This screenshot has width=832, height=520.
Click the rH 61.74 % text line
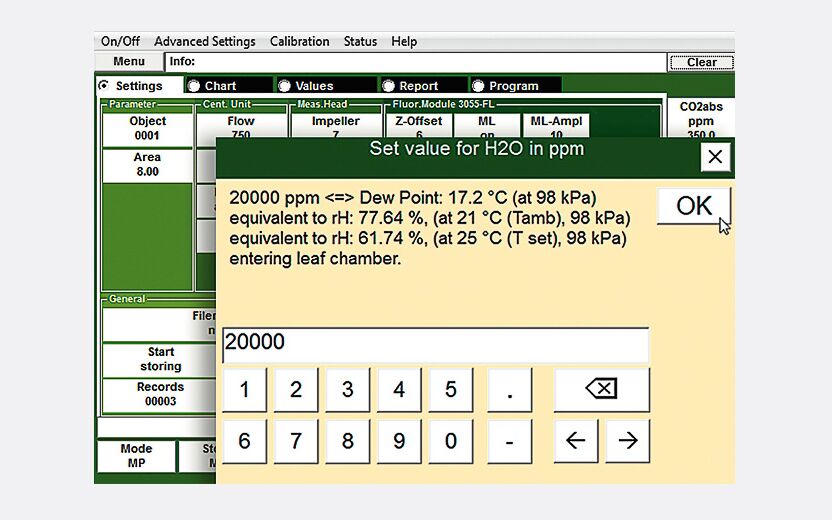(x=428, y=238)
